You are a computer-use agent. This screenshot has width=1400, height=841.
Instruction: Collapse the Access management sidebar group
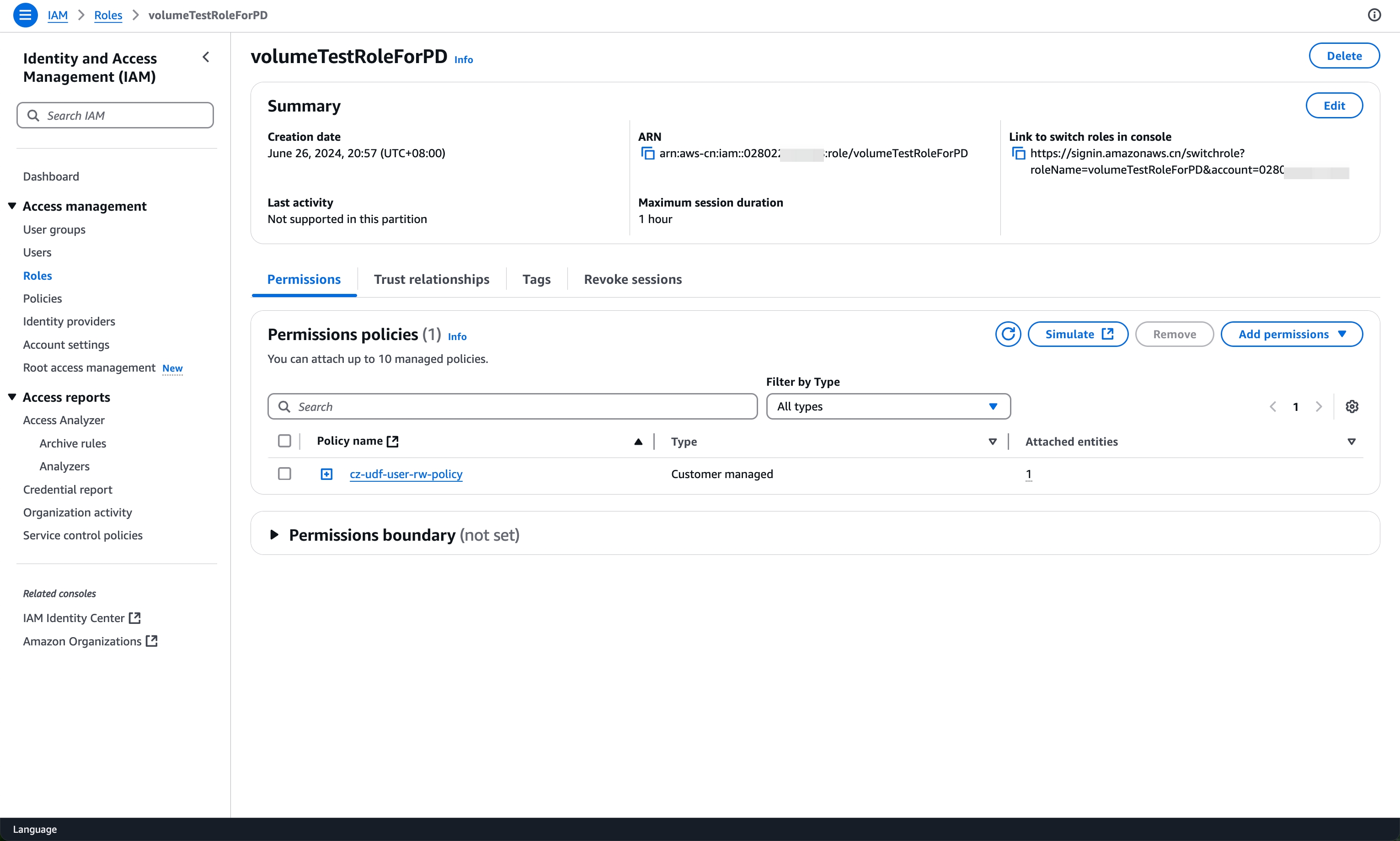click(12, 206)
